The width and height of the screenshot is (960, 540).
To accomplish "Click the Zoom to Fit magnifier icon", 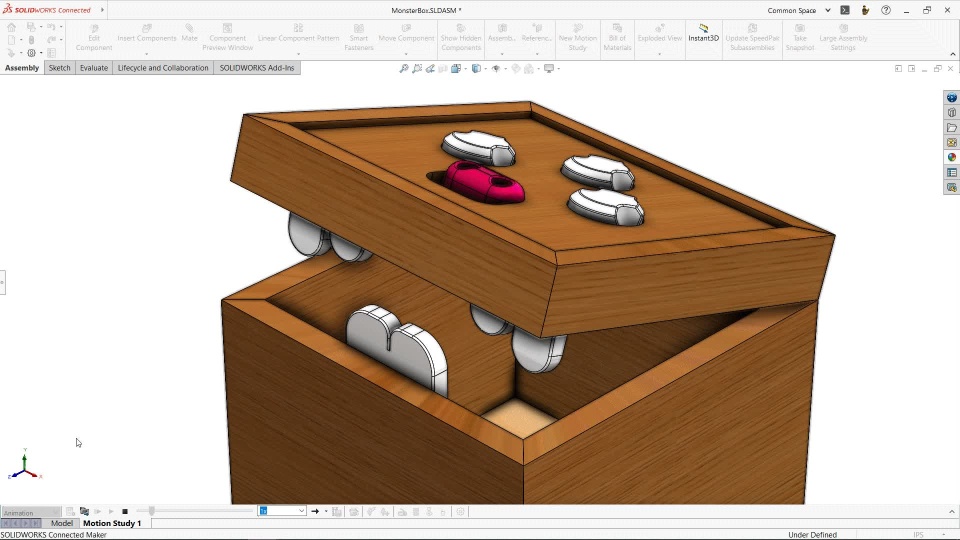I will 404,69.
